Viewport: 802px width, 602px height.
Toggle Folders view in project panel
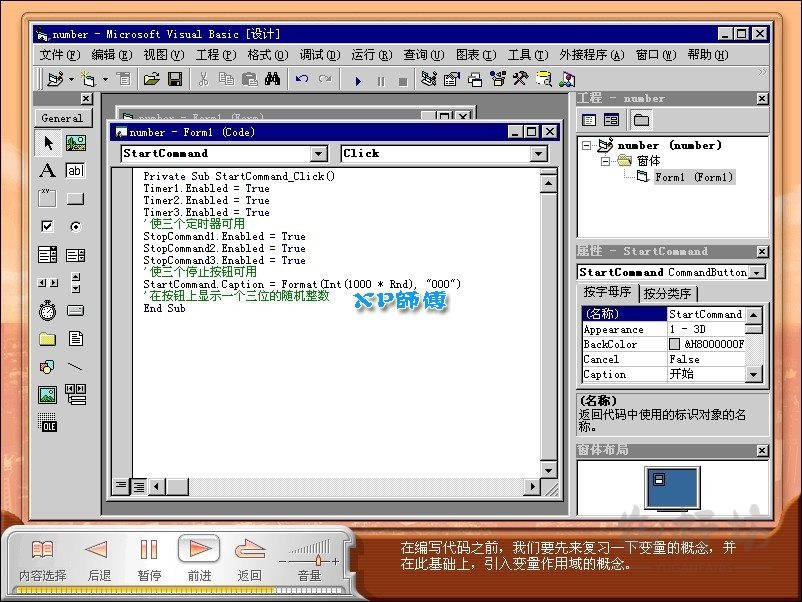click(x=641, y=120)
